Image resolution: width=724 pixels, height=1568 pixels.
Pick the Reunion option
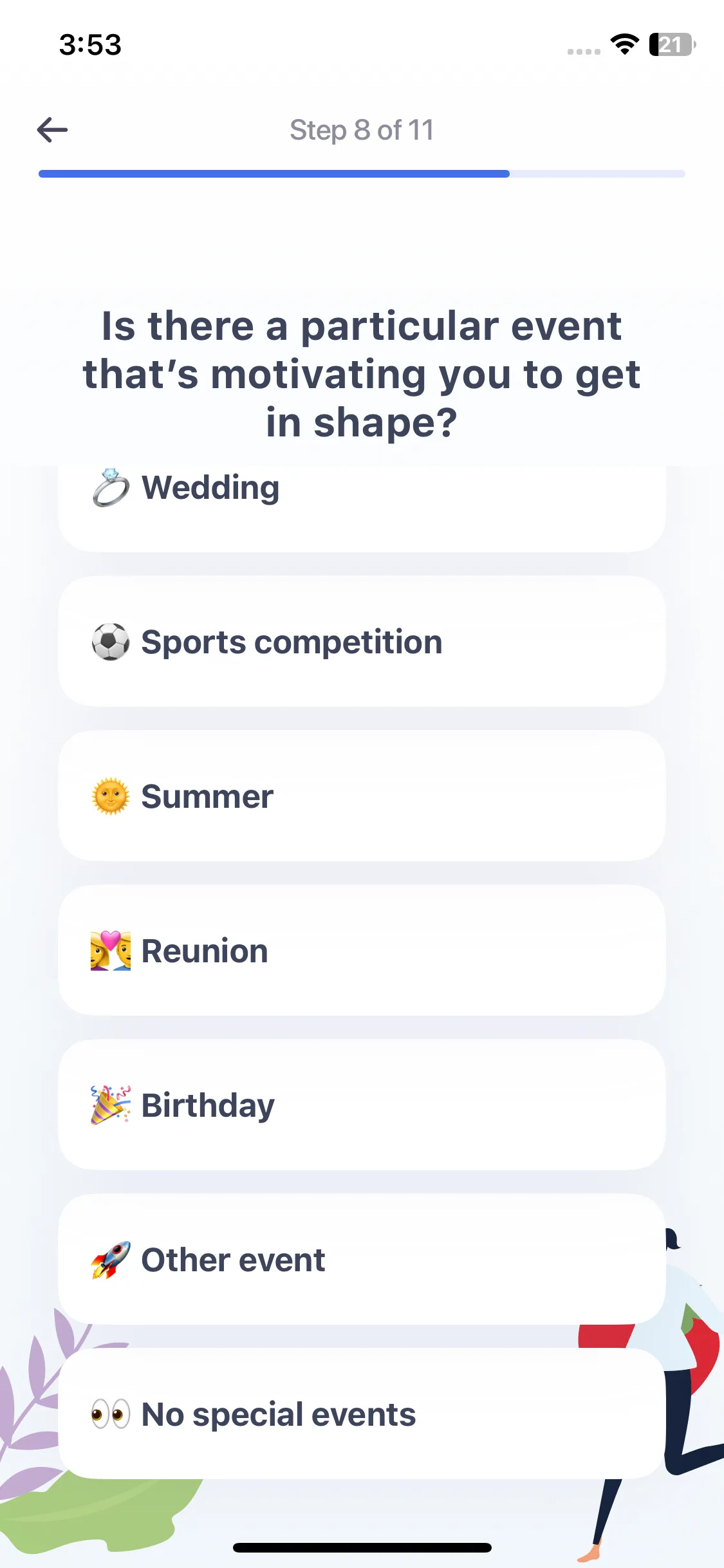tap(362, 951)
